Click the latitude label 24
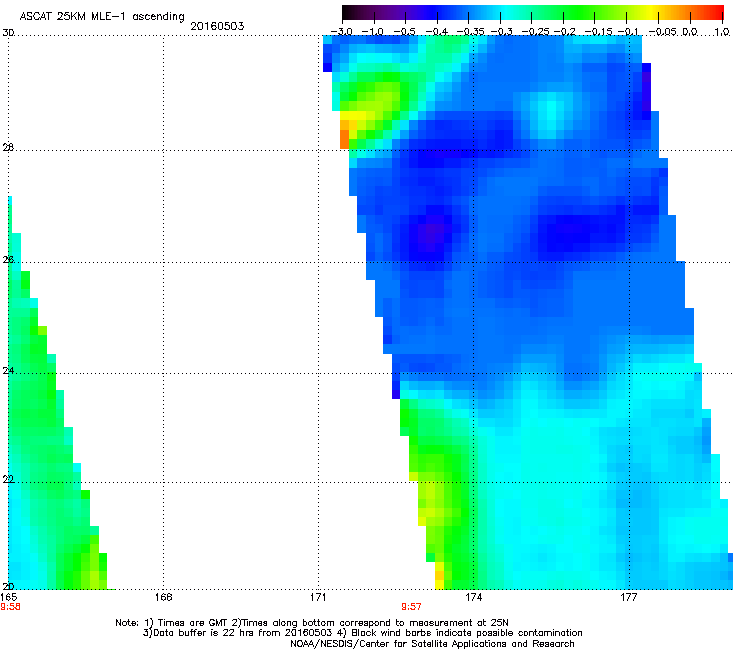 (8, 371)
